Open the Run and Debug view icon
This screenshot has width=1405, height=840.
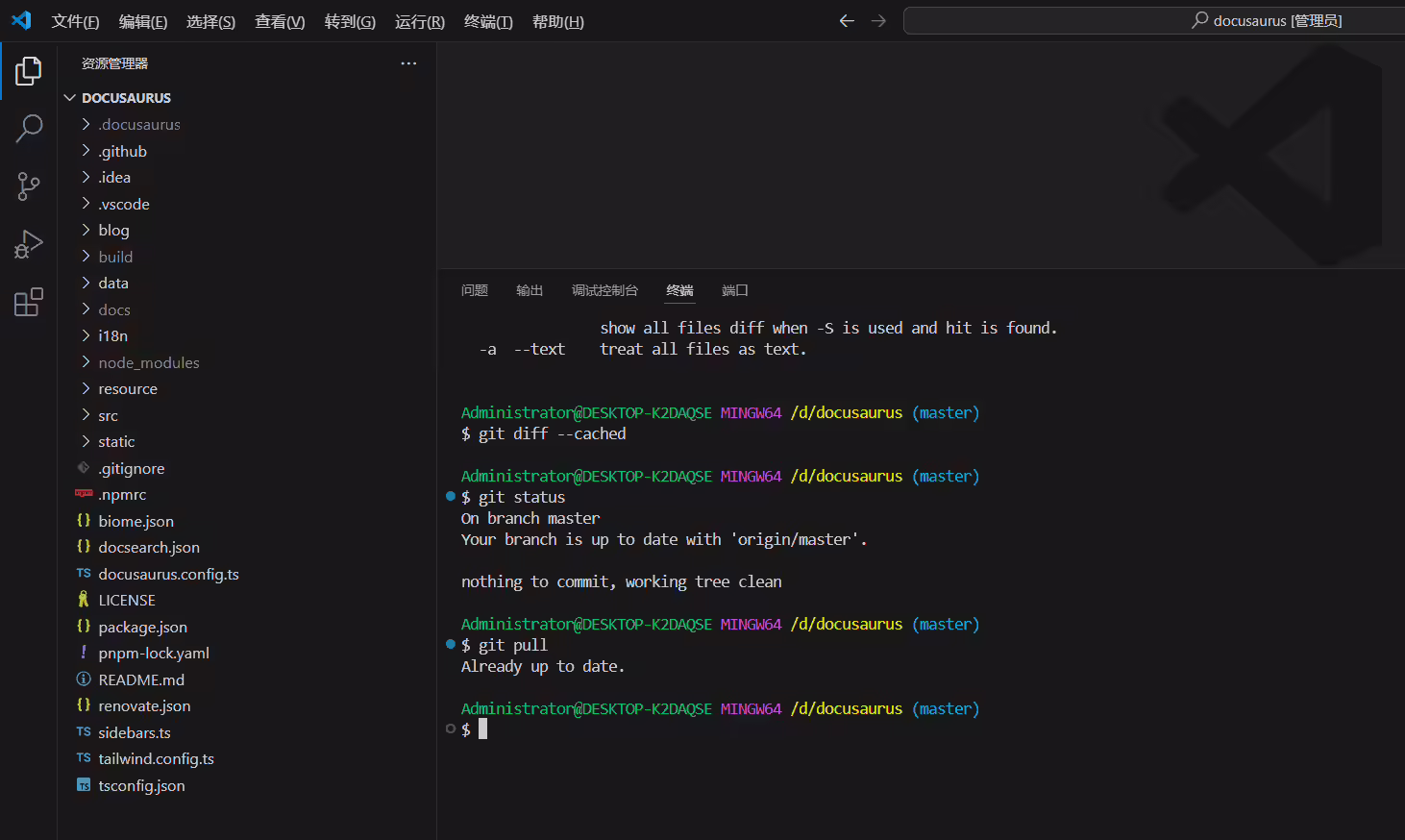(x=29, y=244)
